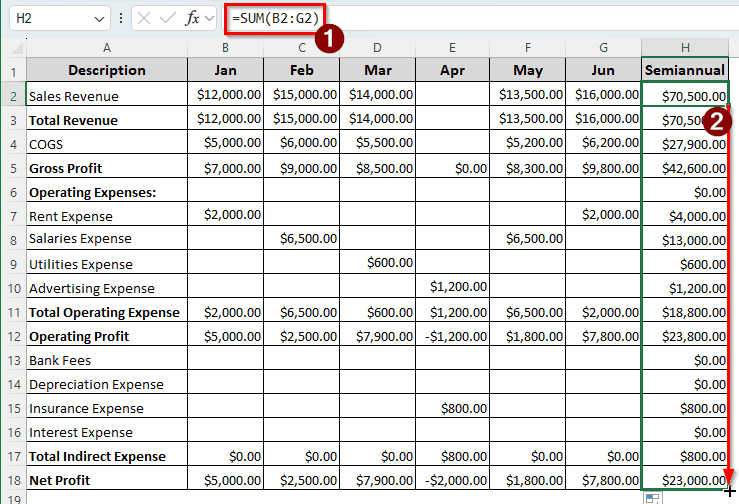
Task: Select the Bank Fees label cell
Action: [107, 358]
